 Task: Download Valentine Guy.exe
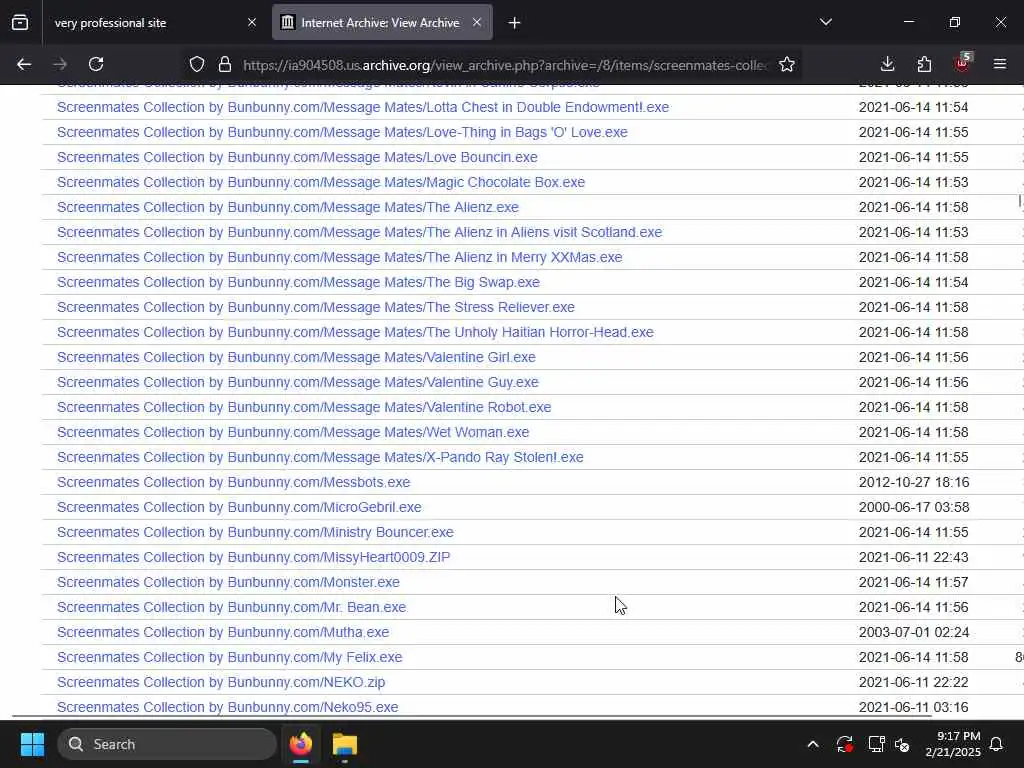click(x=298, y=382)
